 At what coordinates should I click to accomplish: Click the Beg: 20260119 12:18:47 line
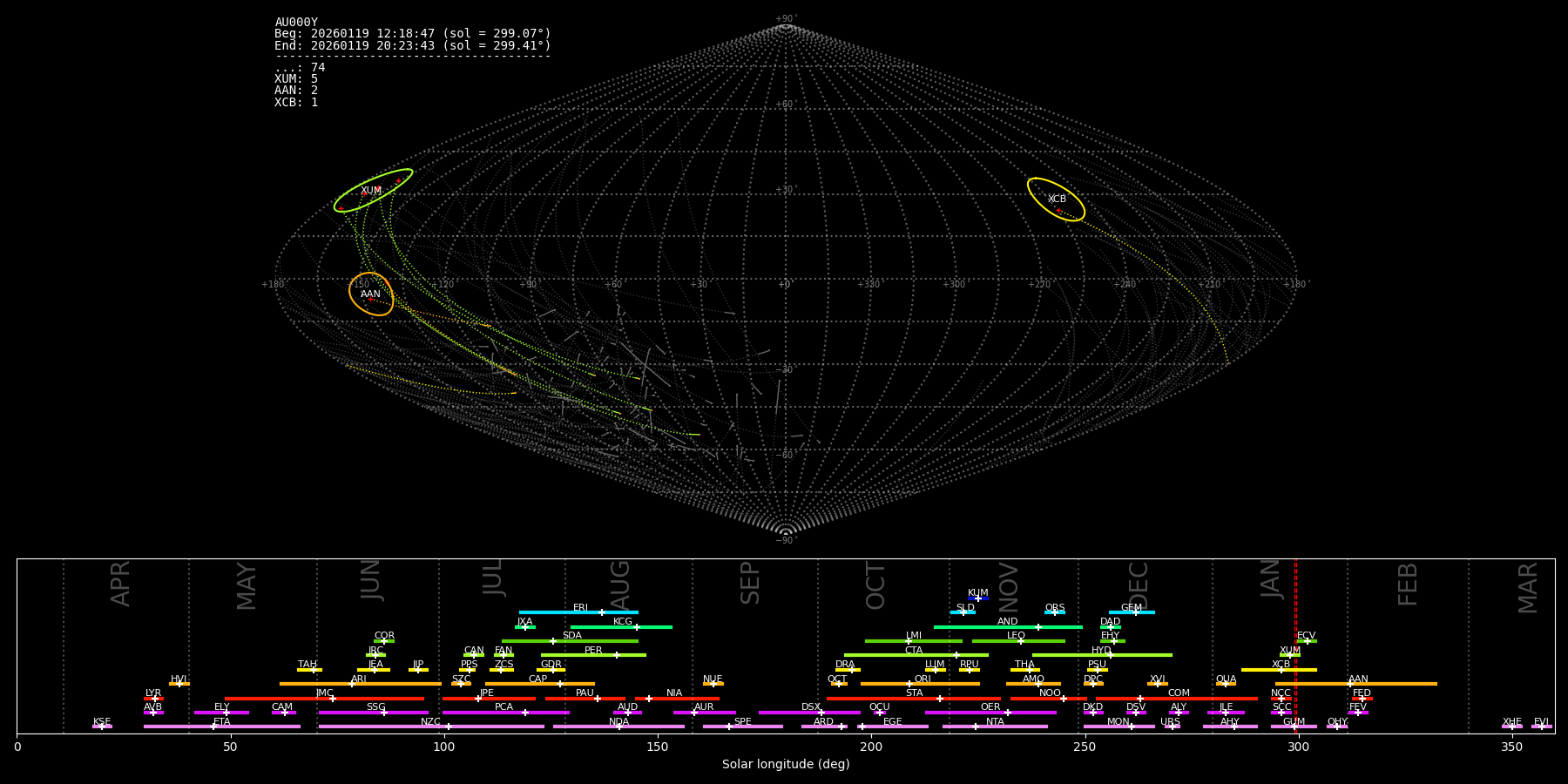(x=413, y=34)
